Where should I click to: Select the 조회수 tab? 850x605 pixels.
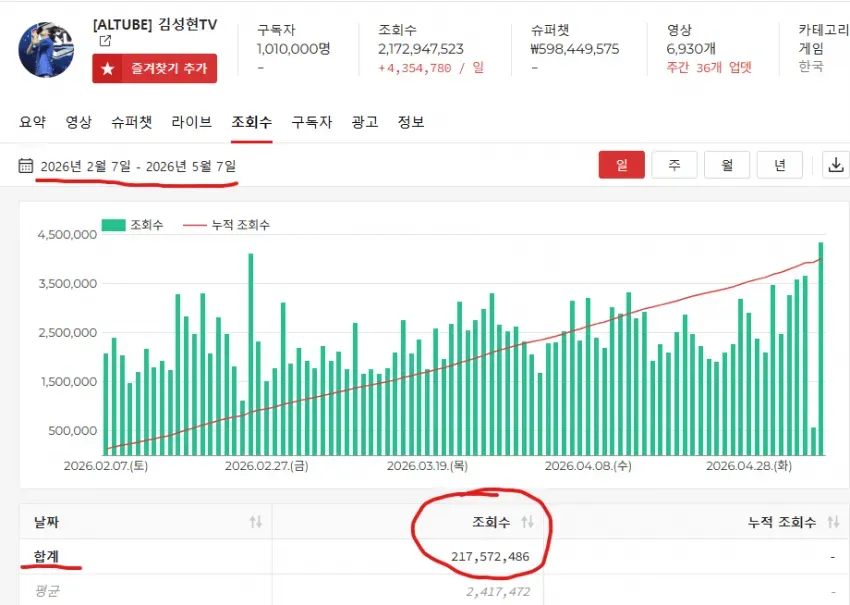point(252,122)
